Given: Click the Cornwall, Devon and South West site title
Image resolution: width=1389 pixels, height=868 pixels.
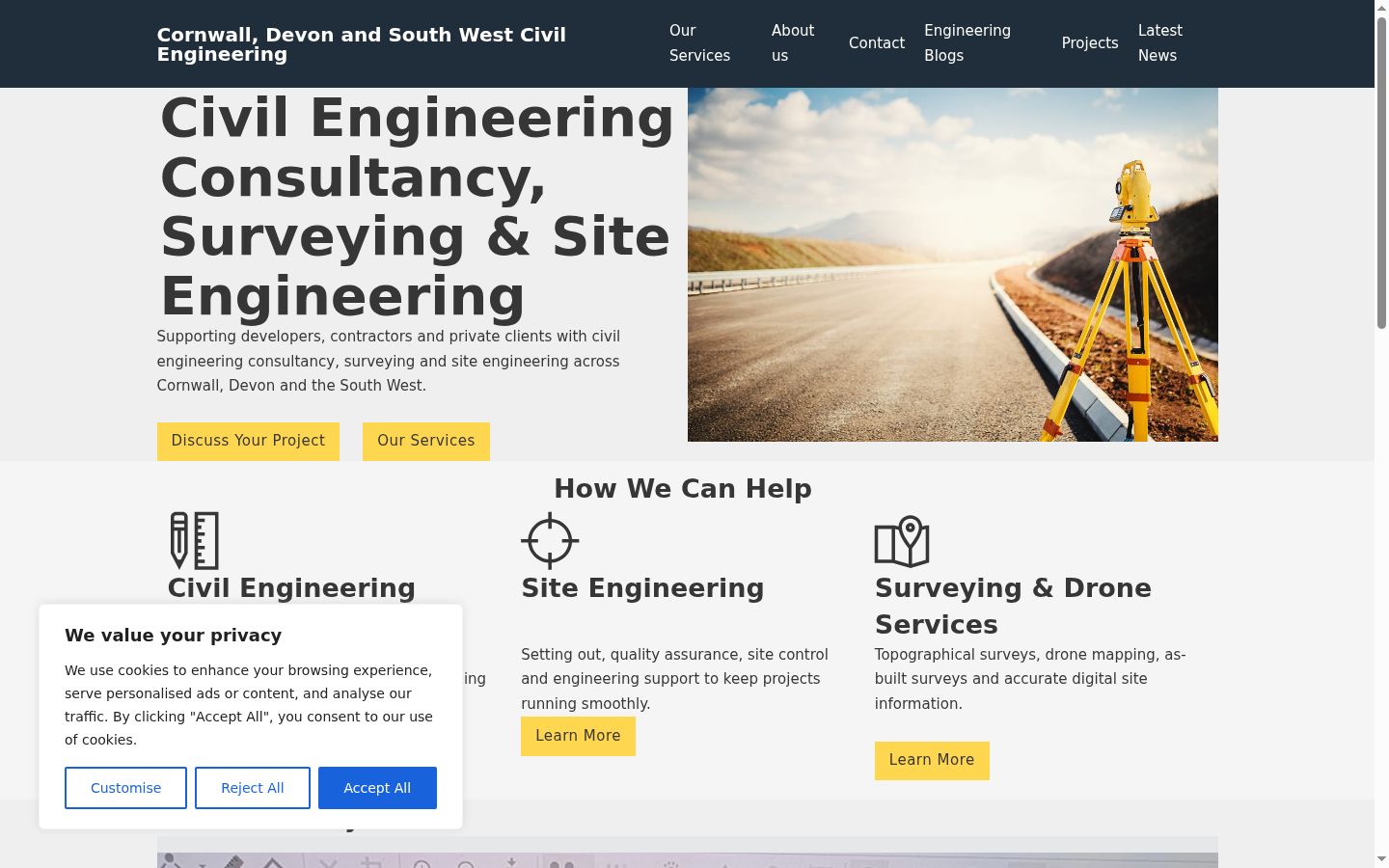Looking at the screenshot, I should [362, 44].
